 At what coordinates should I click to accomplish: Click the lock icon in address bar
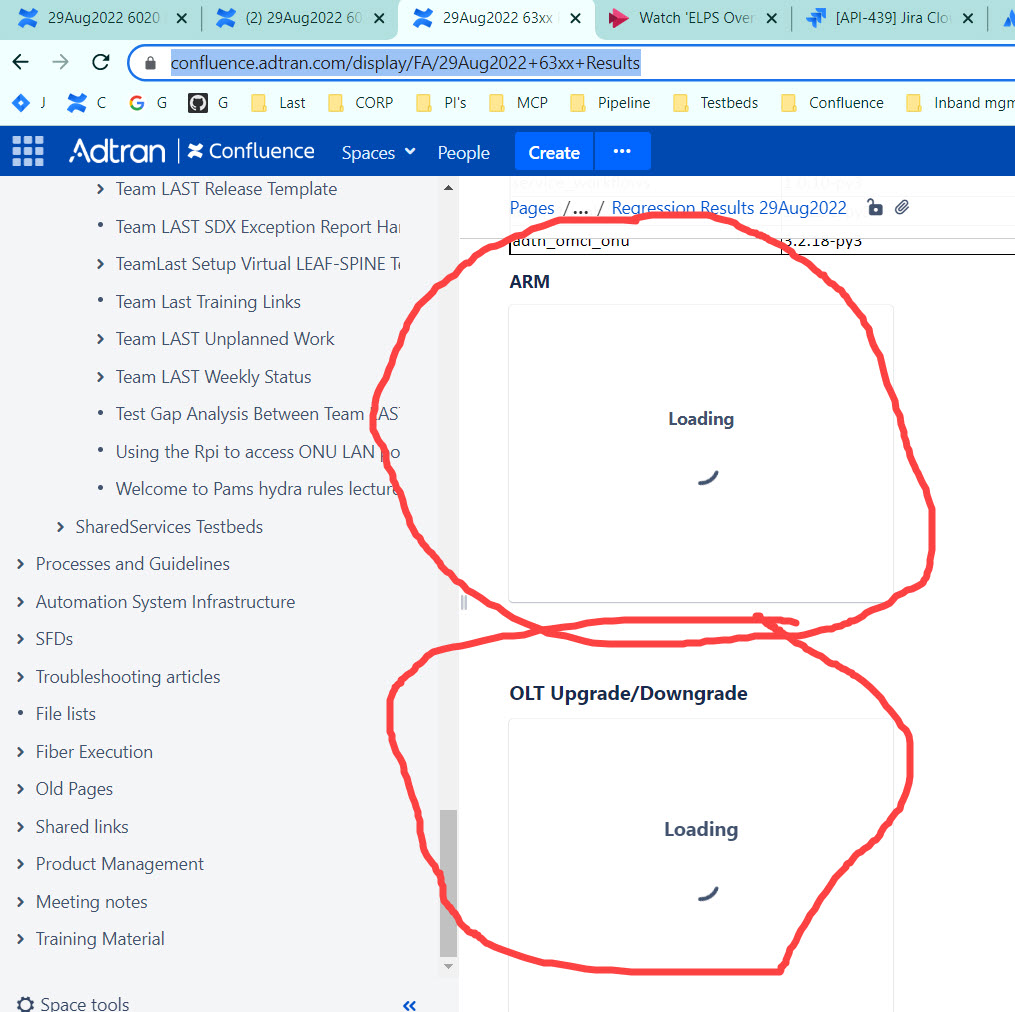click(150, 63)
